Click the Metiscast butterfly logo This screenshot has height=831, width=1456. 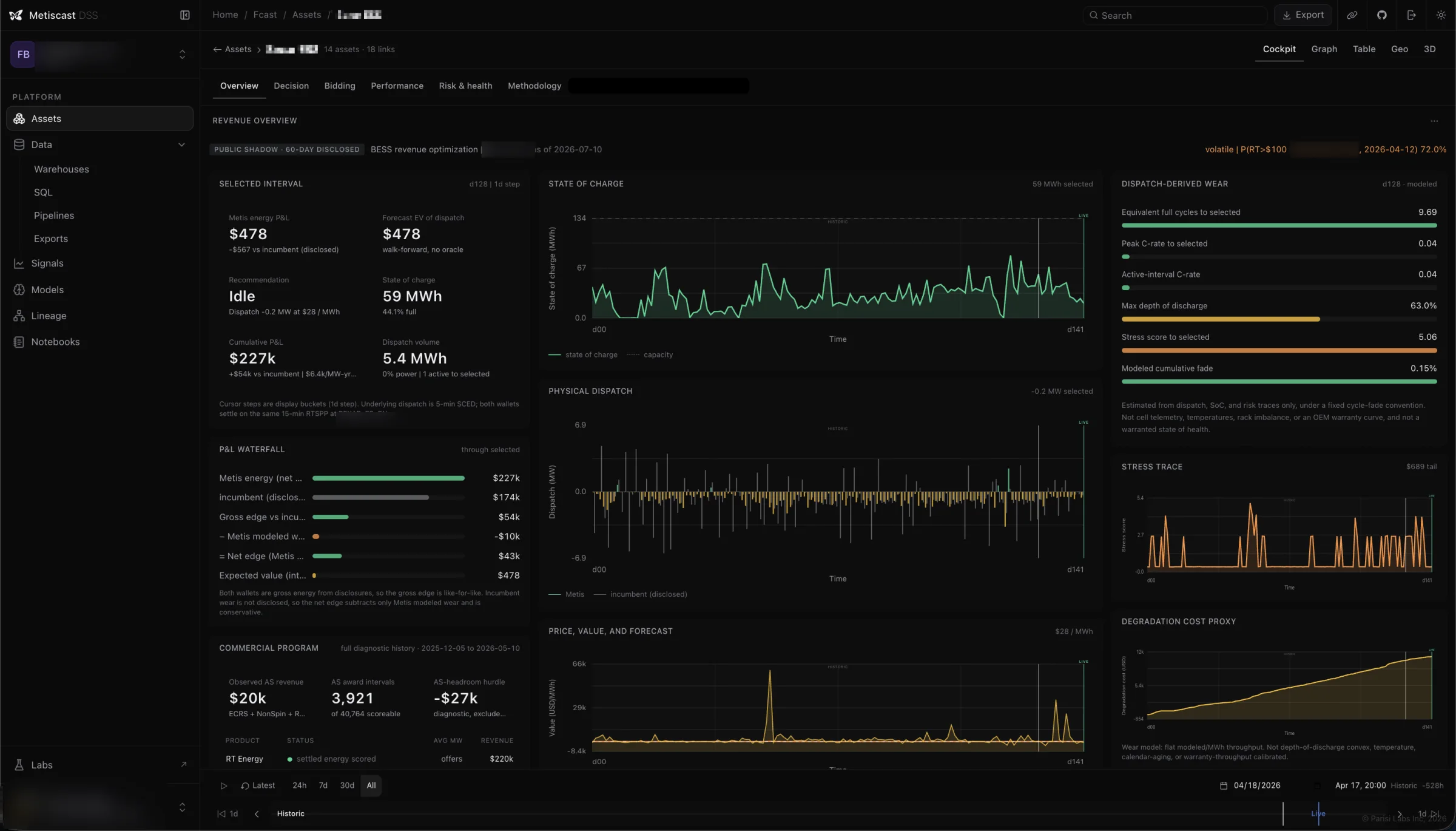point(16,15)
